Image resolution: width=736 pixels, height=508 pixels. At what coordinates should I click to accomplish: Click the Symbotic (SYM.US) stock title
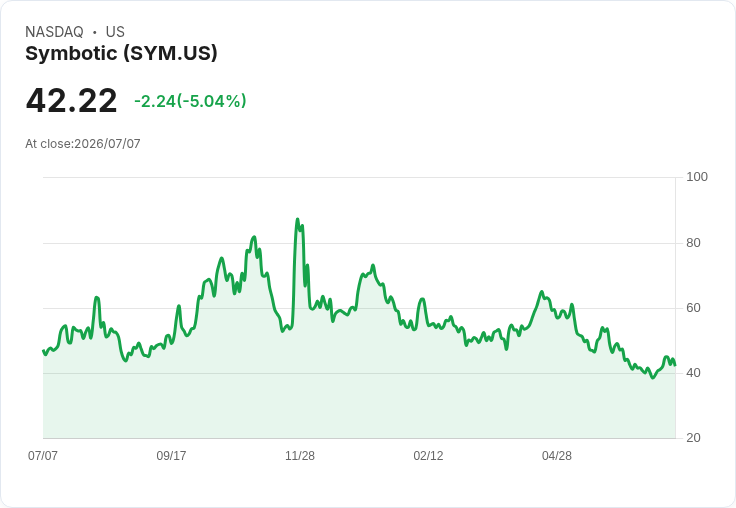click(121, 54)
